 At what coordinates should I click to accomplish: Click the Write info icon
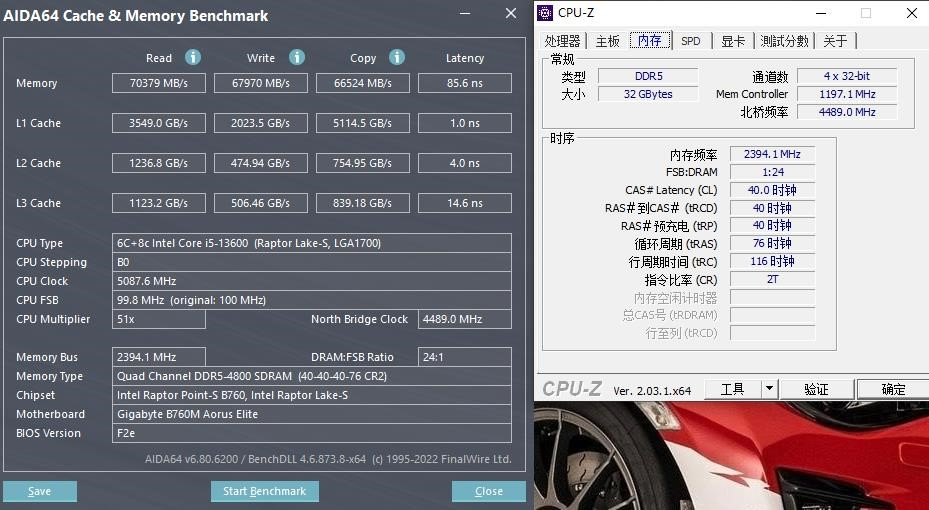pyautogui.click(x=297, y=57)
